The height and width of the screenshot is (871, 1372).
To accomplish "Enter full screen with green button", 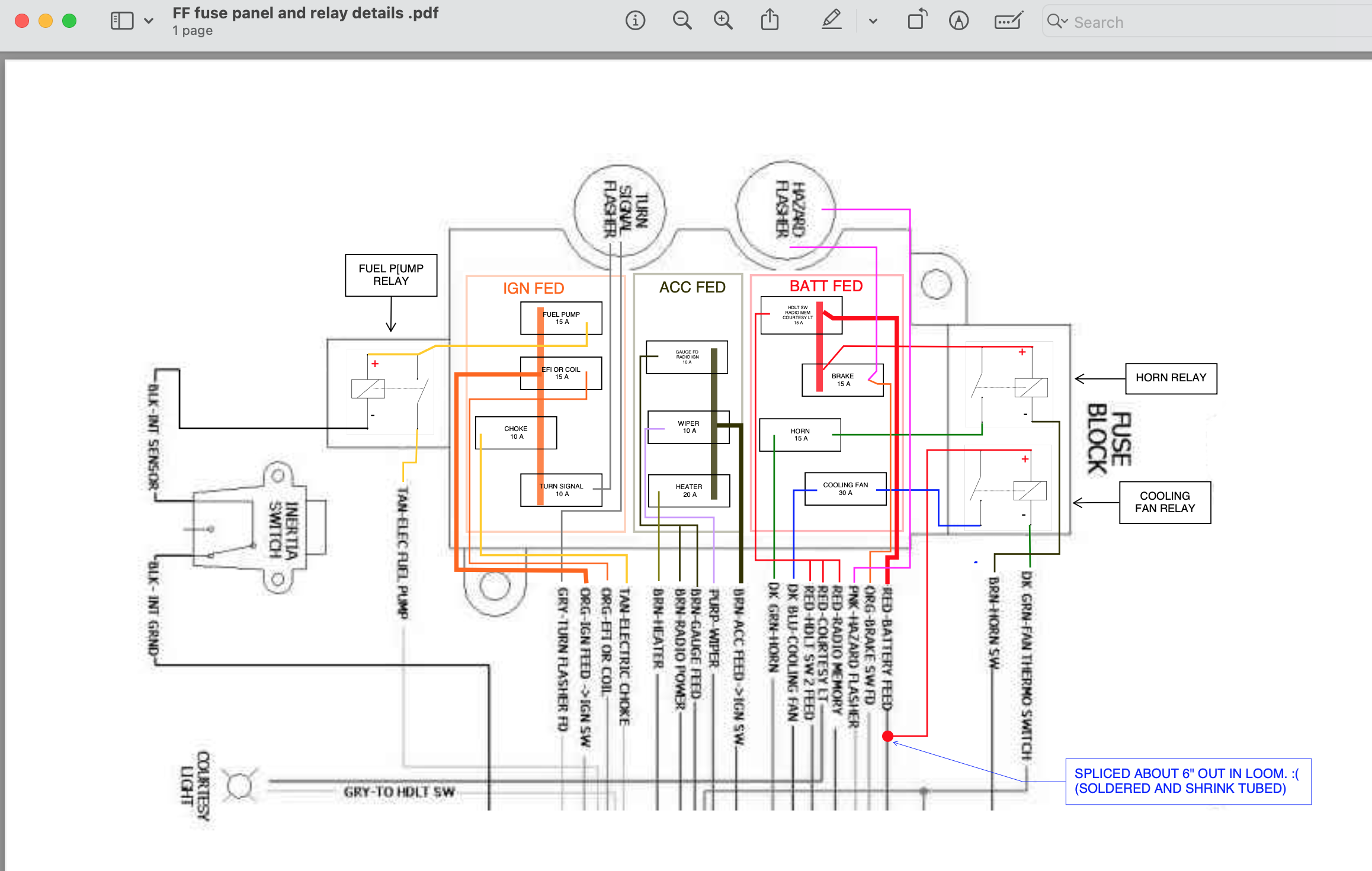I will (69, 21).
